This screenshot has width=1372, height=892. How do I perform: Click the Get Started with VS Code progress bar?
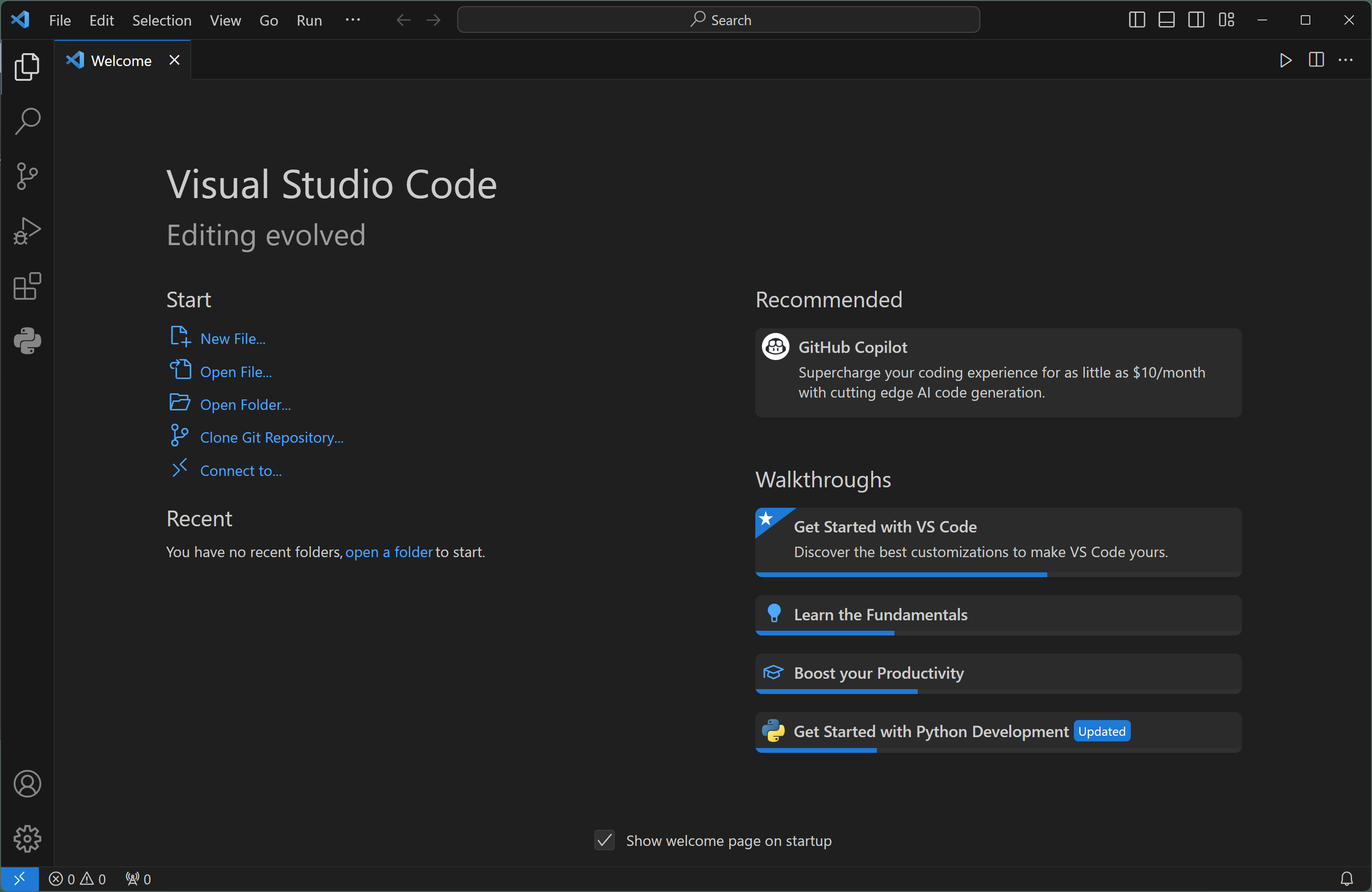(998, 575)
